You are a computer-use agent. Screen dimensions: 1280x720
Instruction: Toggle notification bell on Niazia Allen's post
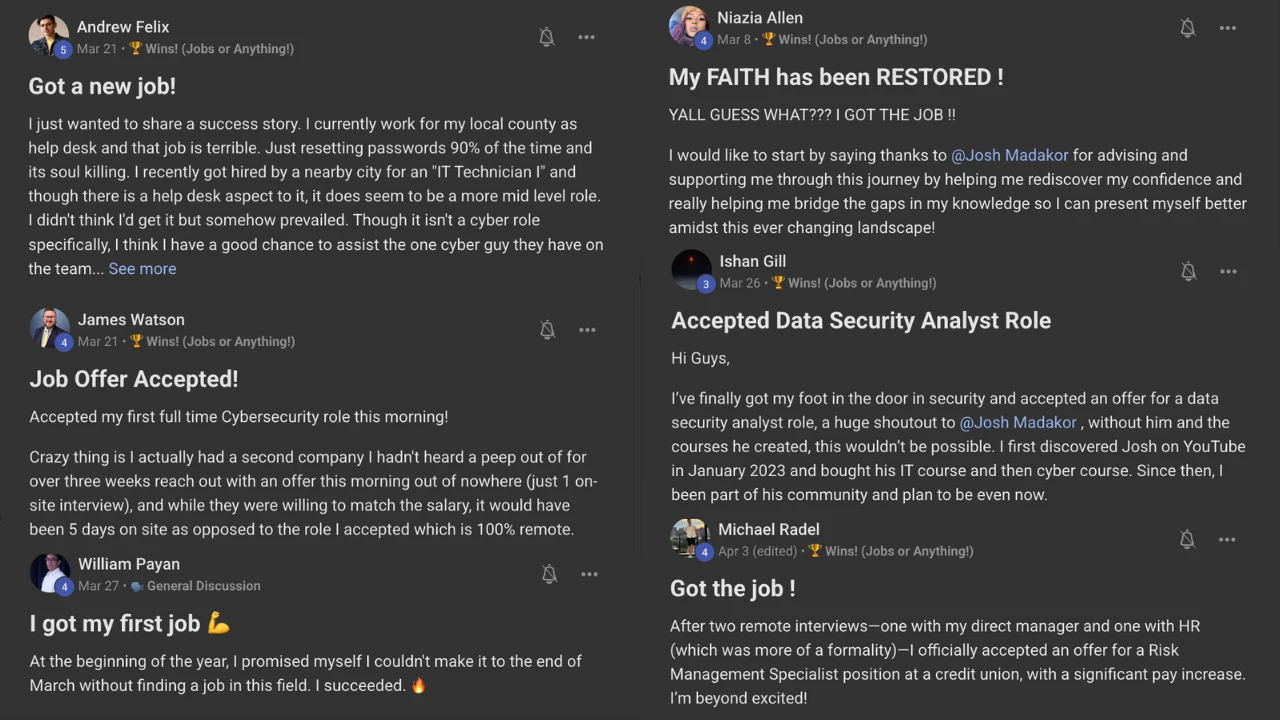click(1188, 28)
